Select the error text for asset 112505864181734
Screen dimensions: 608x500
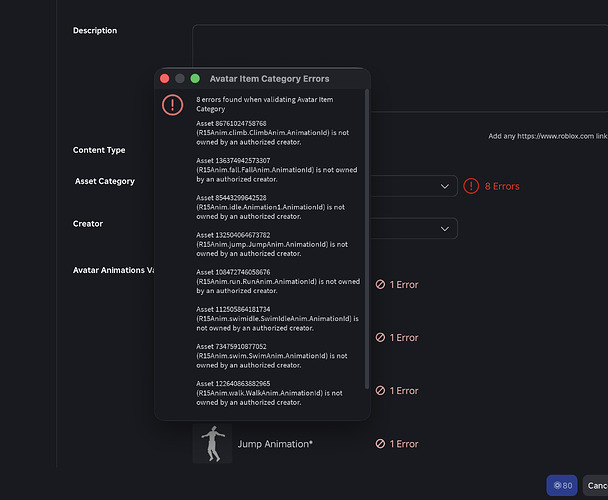(x=277, y=319)
